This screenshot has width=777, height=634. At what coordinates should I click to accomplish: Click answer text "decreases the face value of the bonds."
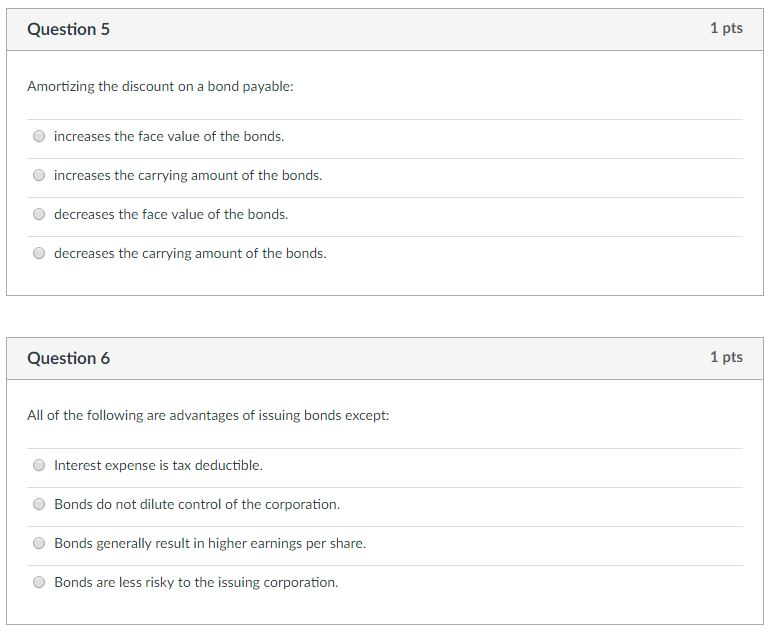(171, 214)
